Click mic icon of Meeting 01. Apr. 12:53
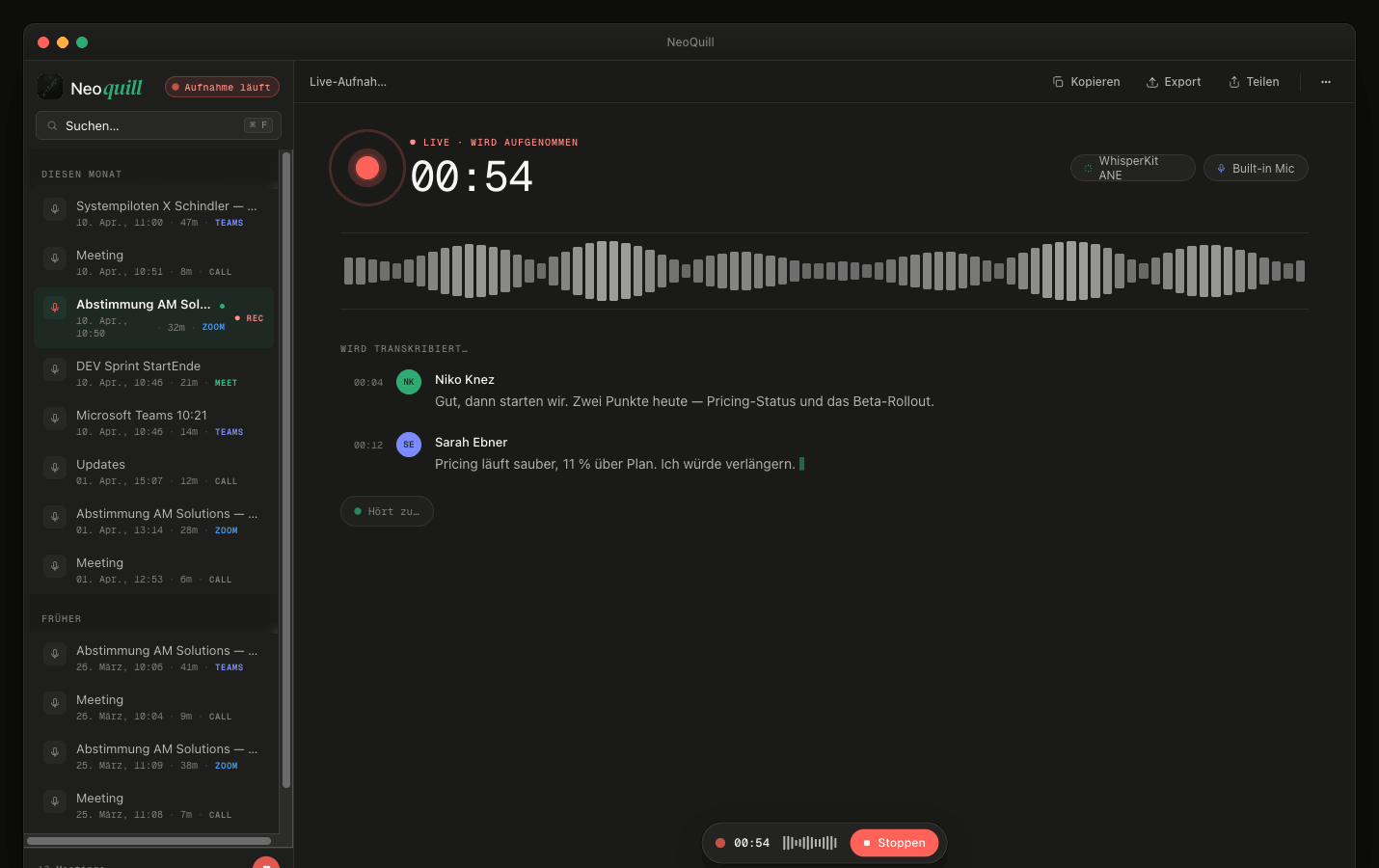 (55, 565)
